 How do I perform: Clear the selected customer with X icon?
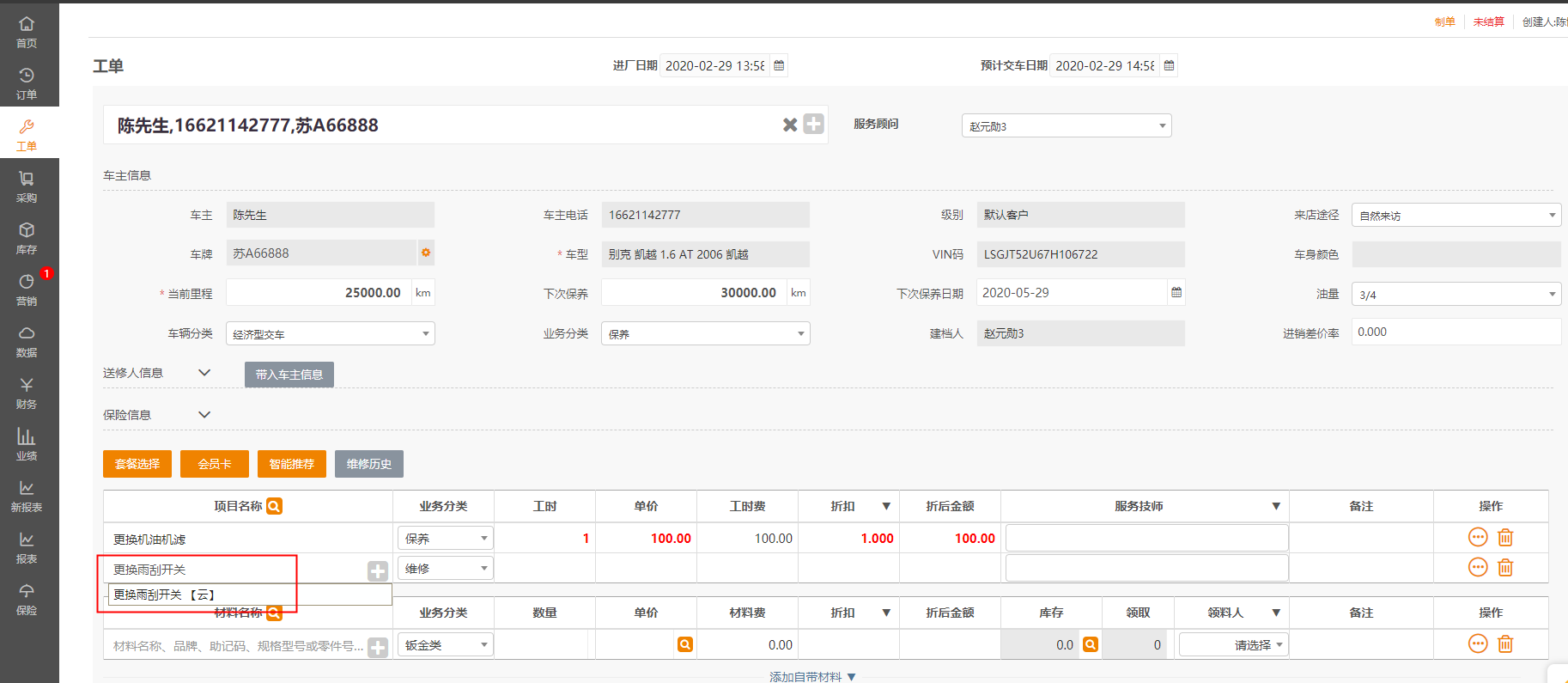pyautogui.click(x=790, y=125)
